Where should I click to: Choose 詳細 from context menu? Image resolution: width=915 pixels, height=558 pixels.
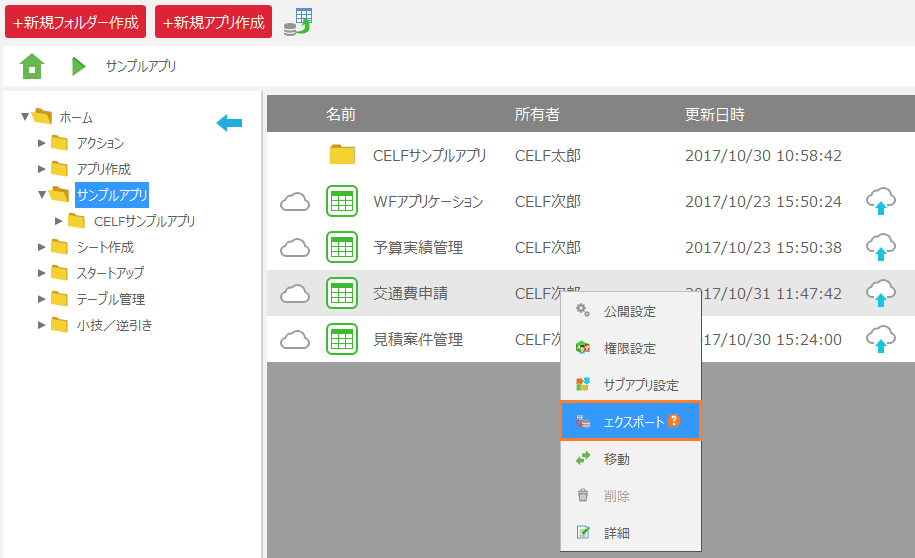[630, 533]
